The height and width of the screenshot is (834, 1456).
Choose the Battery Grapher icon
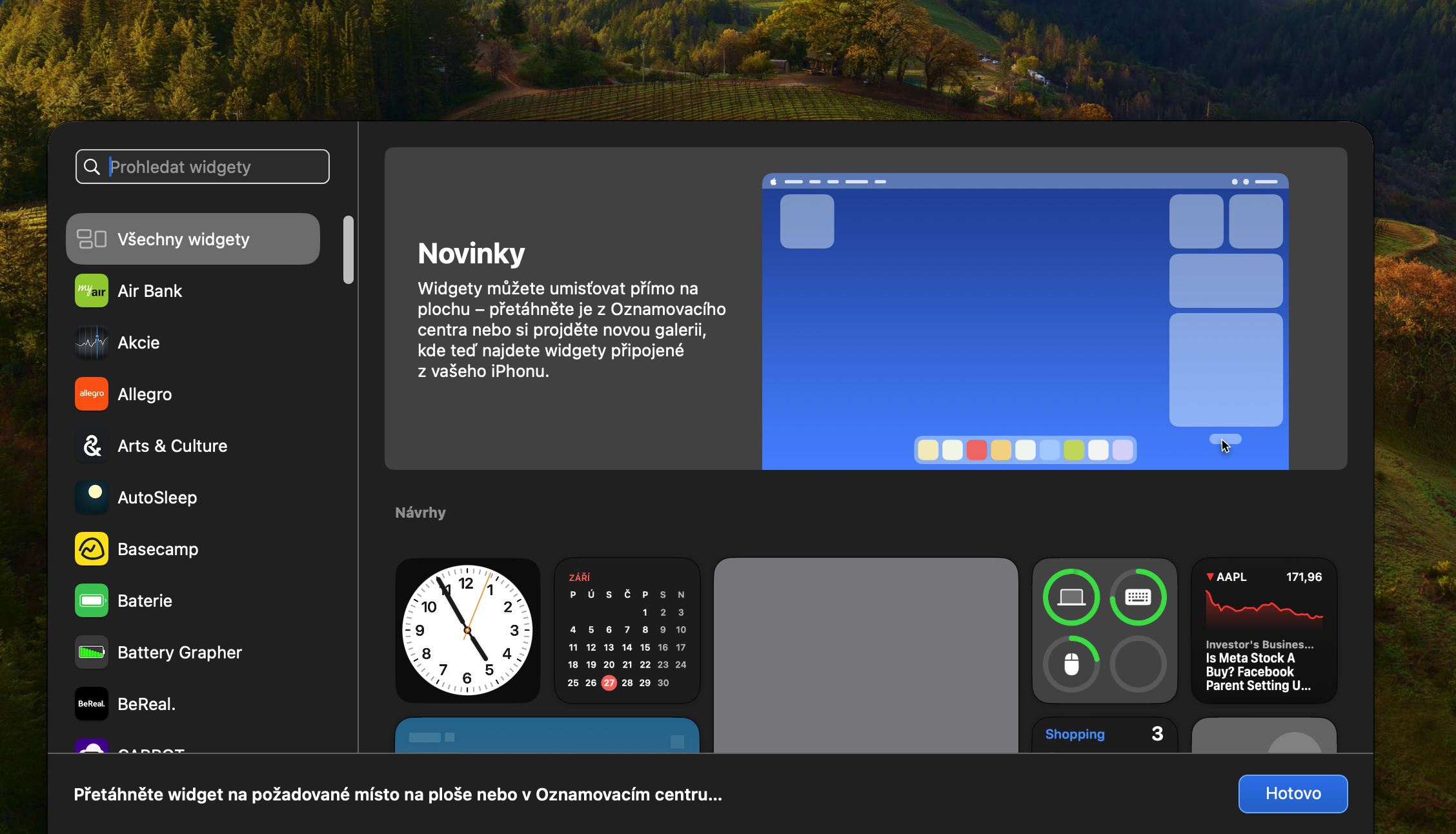[x=92, y=653]
